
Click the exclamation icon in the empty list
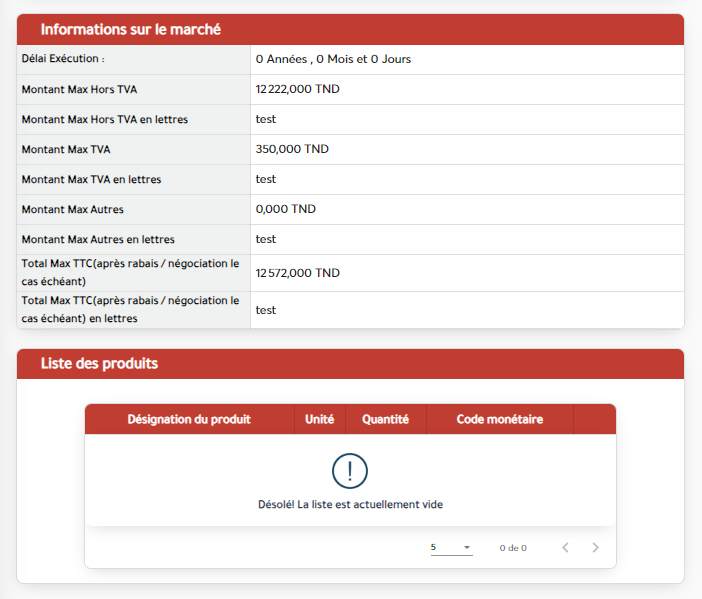pyautogui.click(x=350, y=471)
